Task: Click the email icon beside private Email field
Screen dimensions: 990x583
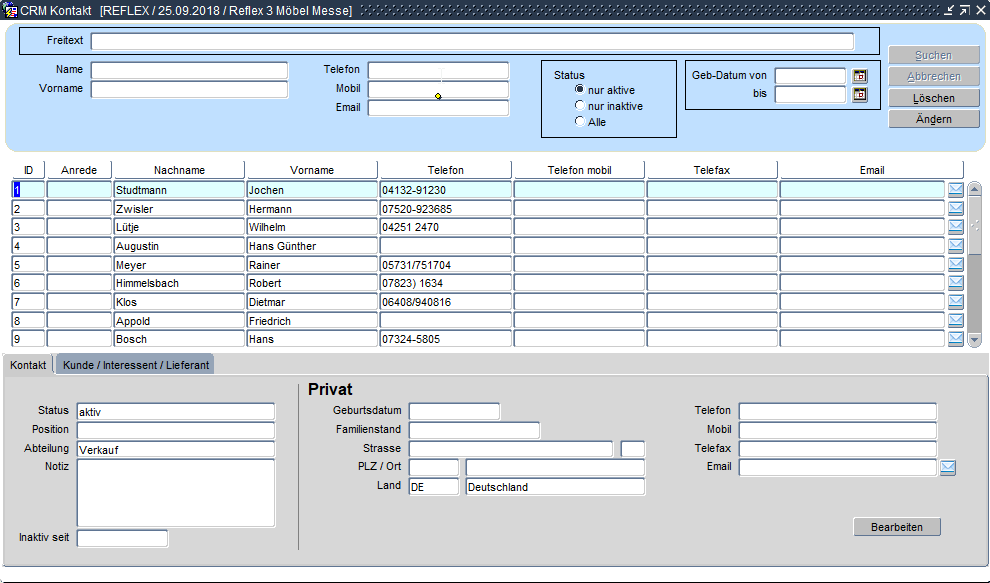Action: pos(948,467)
